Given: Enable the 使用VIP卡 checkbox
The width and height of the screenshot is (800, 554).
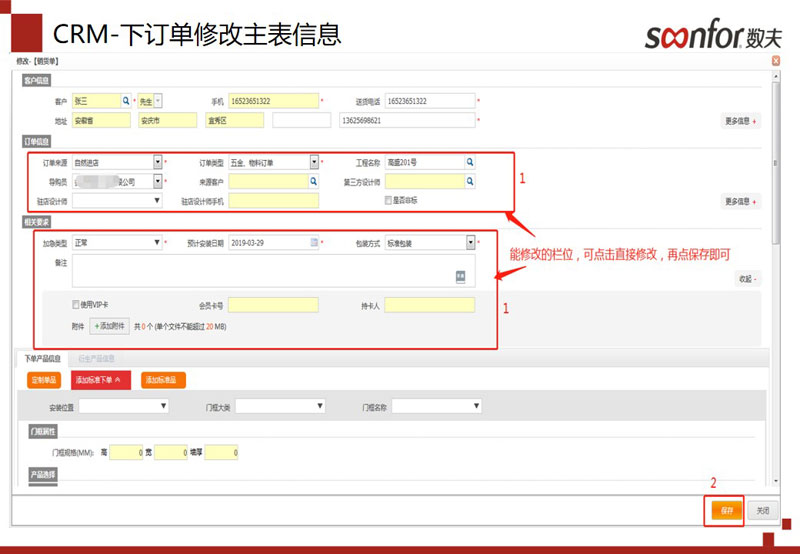Looking at the screenshot, I should 76,305.
